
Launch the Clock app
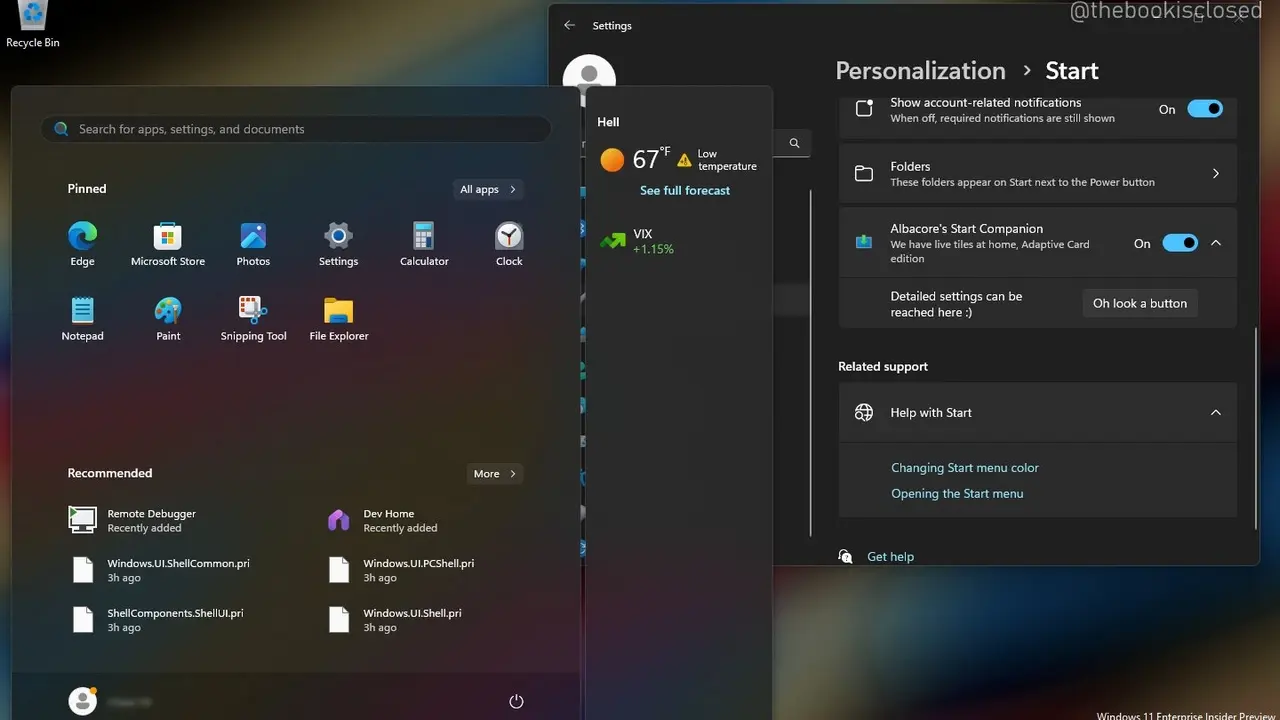pos(509,237)
